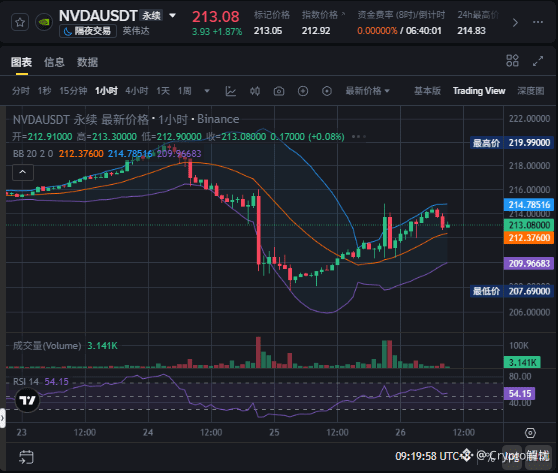Select the 分时 time interval
558x473 pixels.
point(21,91)
